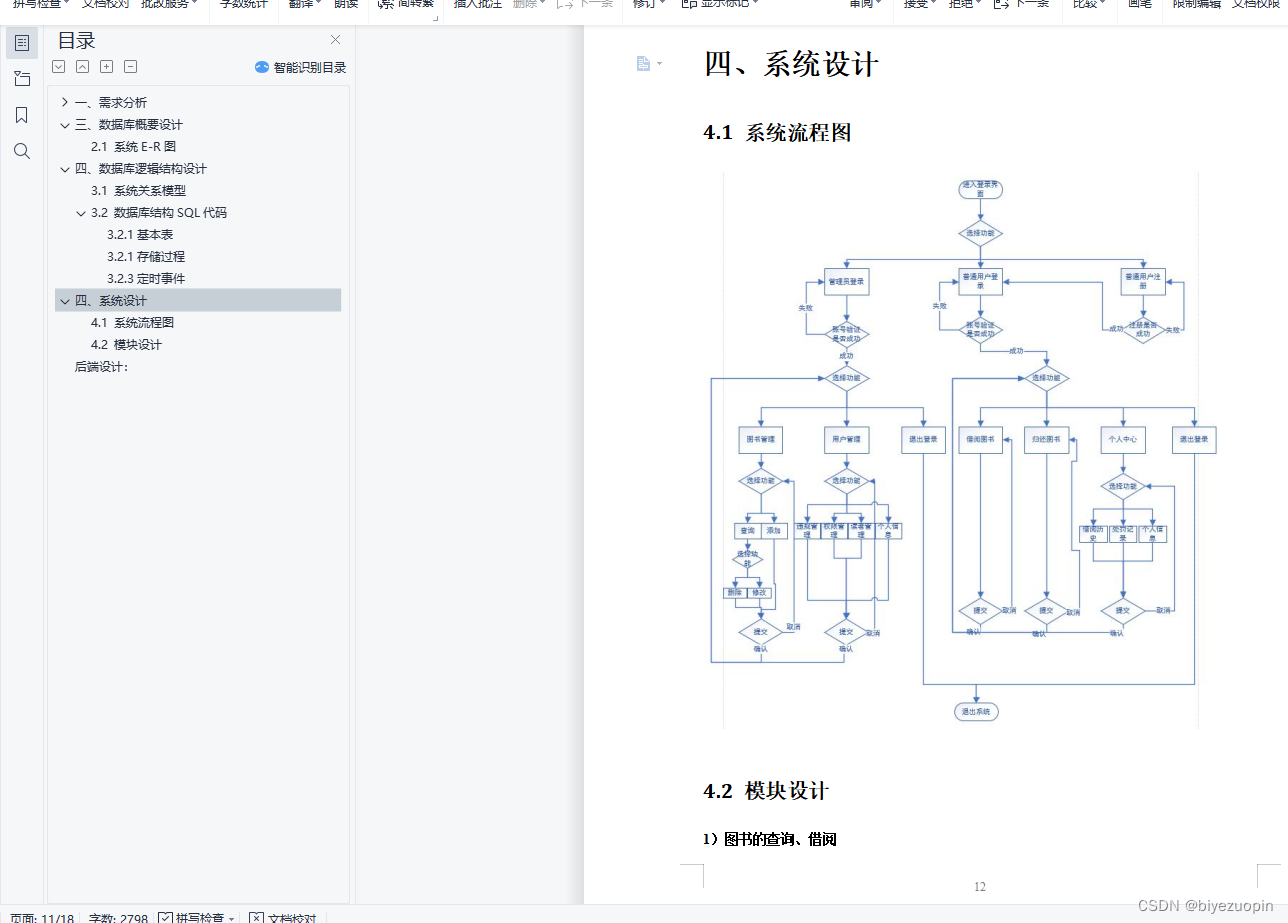Image resolution: width=1288 pixels, height=923 pixels.
Task: Open the bookmark pane icon in the sidebar
Action: [22, 115]
